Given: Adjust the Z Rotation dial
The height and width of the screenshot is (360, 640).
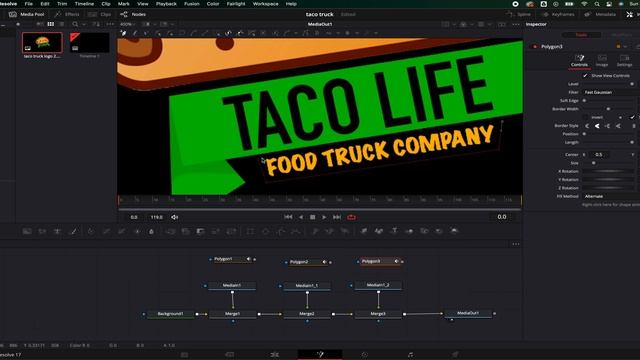Looking at the screenshot, I should pos(608,188).
